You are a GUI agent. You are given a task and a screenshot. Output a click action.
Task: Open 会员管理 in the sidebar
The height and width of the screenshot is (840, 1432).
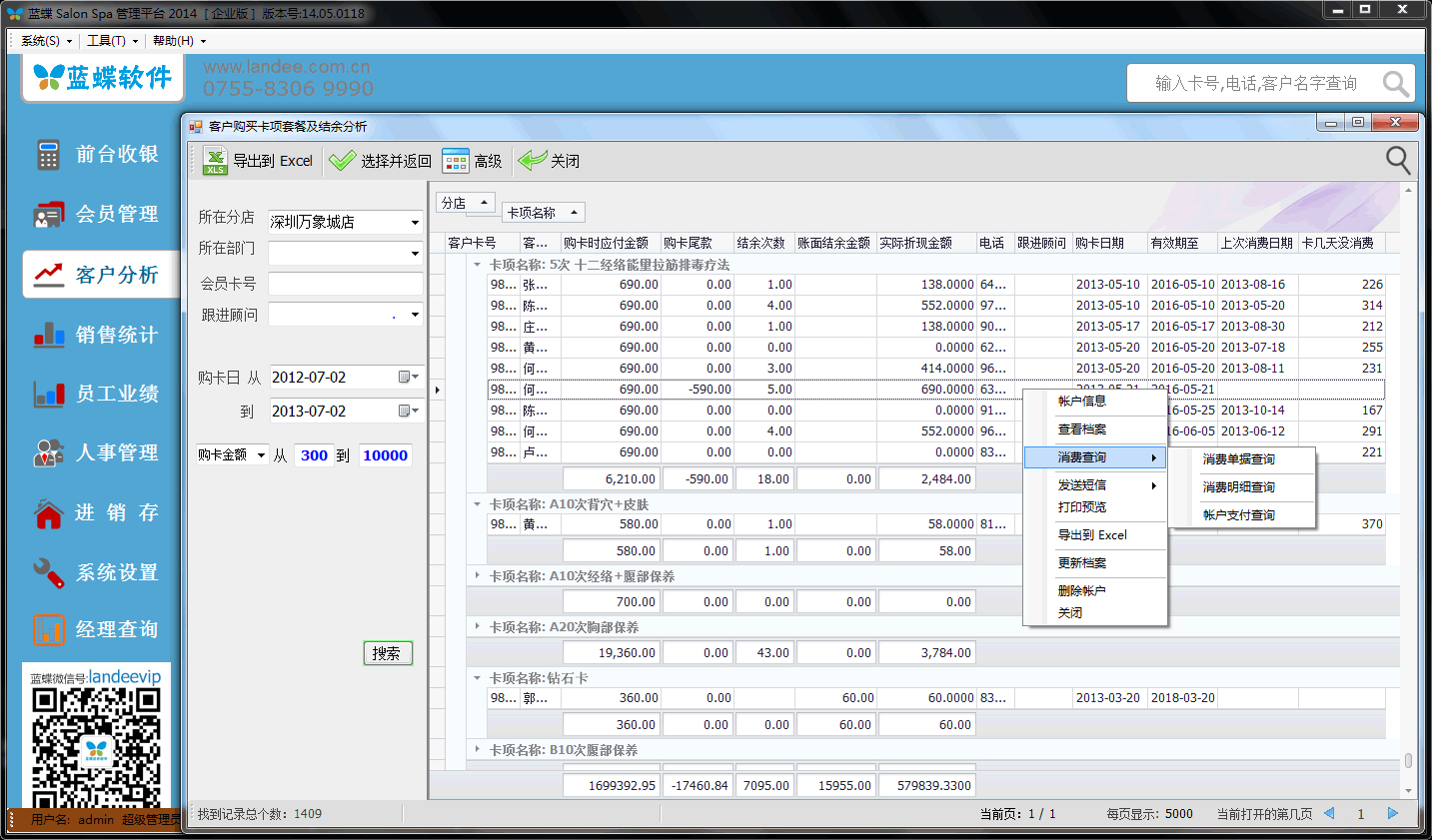click(x=96, y=214)
